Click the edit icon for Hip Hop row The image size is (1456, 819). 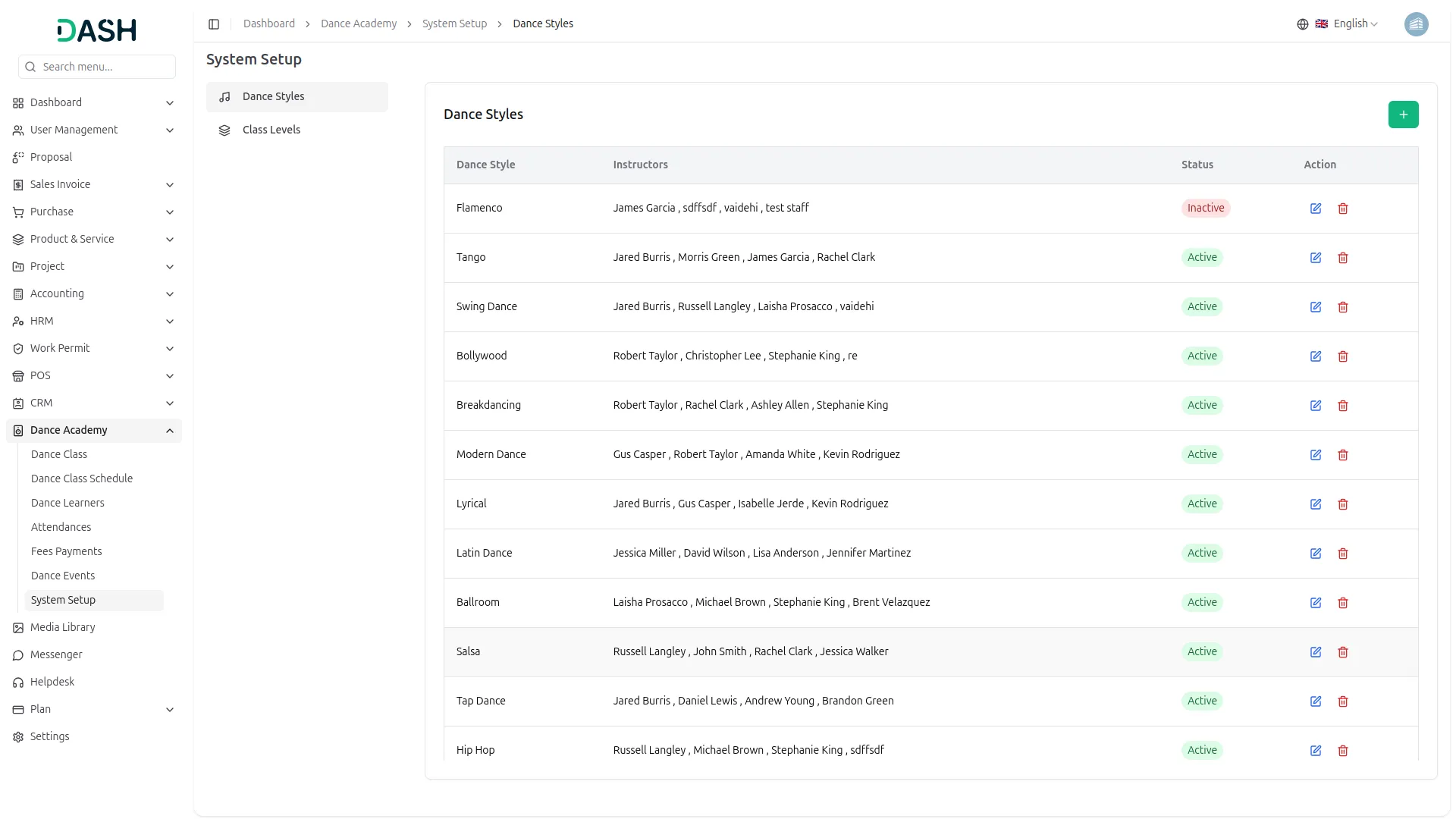1316,751
